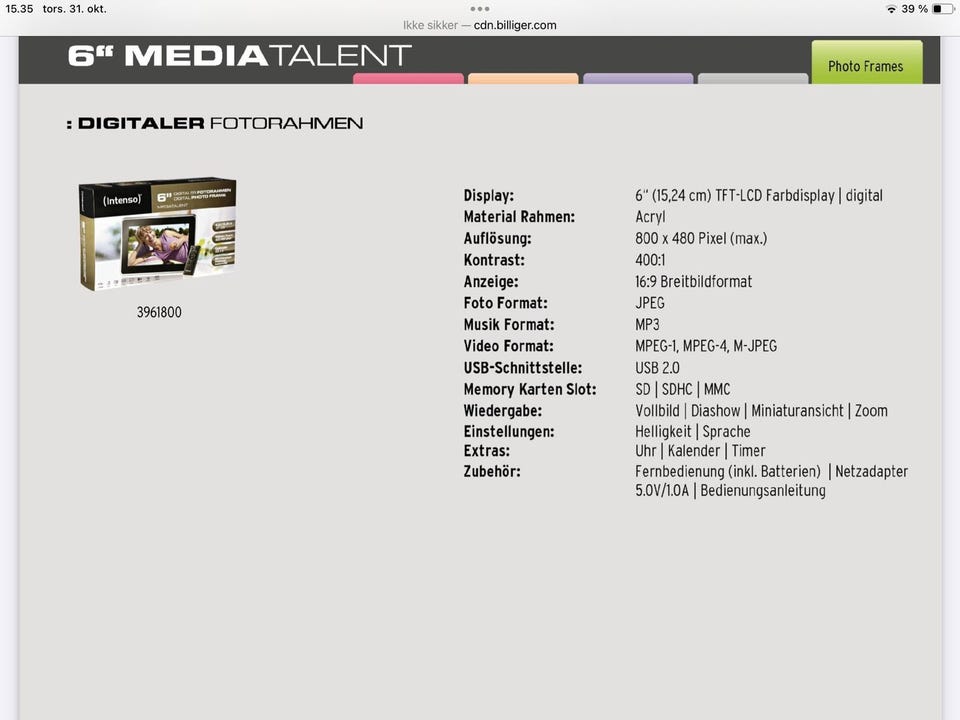
Task: Select the green Photo Frames tab
Action: point(866,62)
